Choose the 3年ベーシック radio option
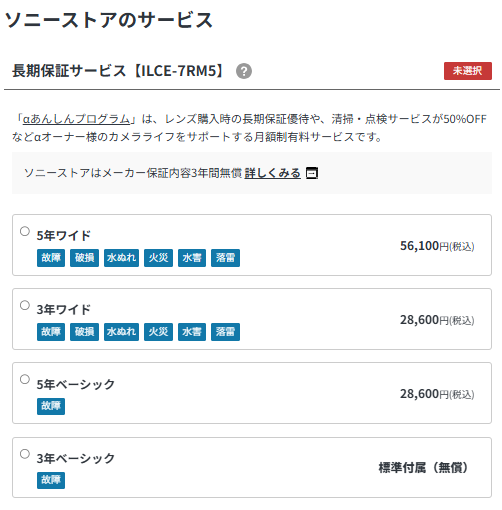 coord(25,454)
